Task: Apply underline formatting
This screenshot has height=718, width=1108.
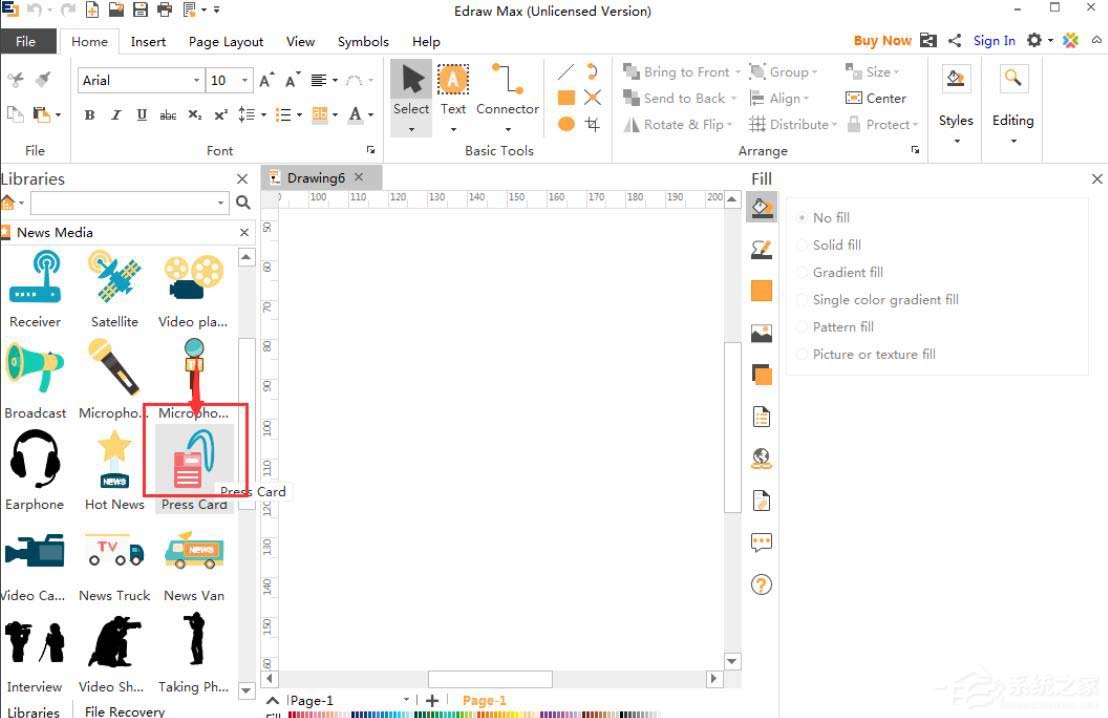Action: point(142,114)
